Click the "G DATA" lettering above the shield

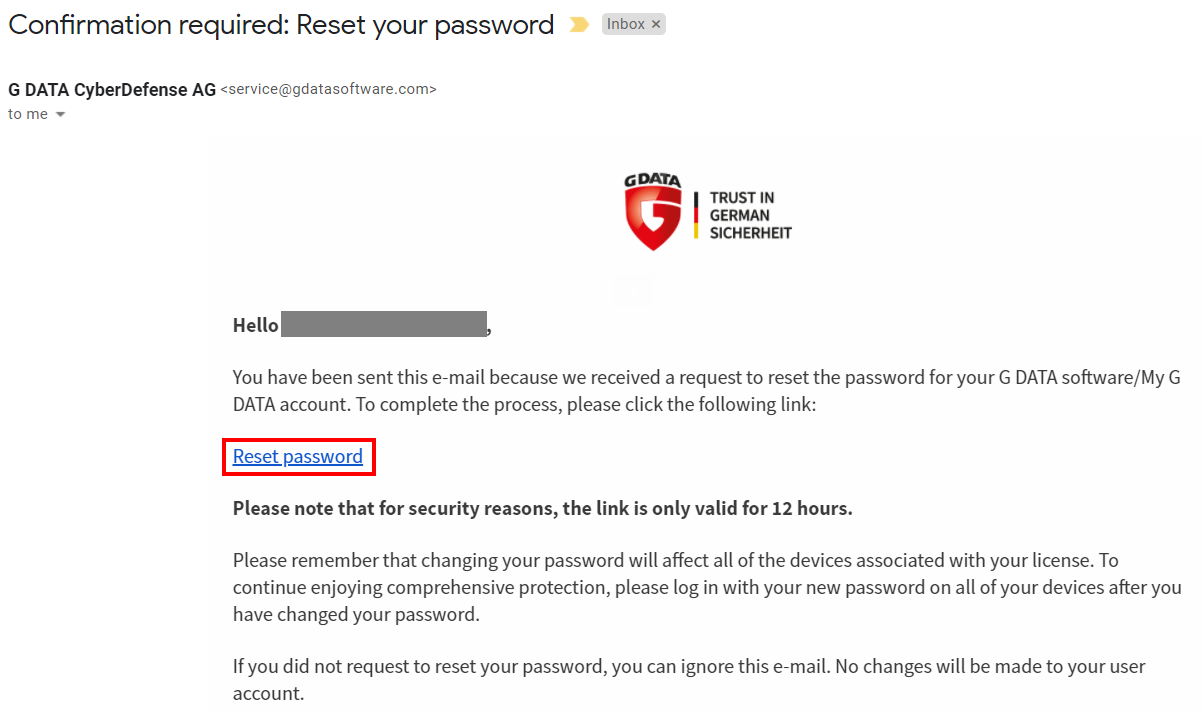pos(652,181)
